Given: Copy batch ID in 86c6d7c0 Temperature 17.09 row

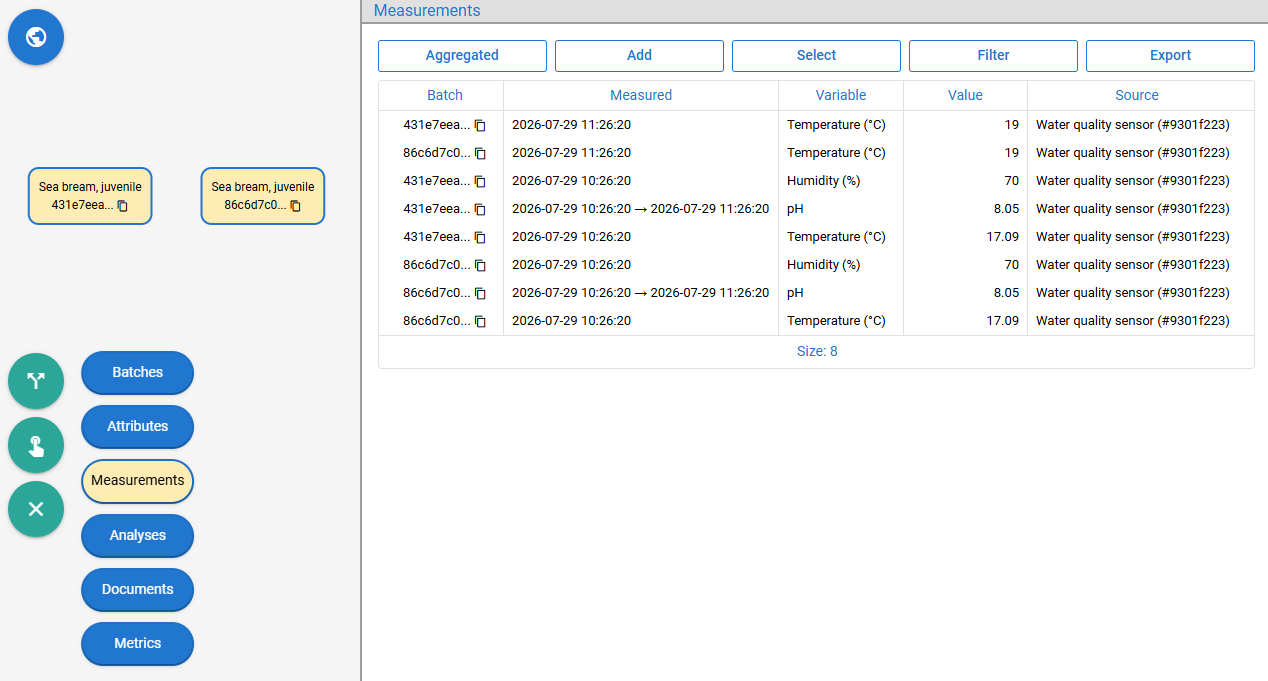Looking at the screenshot, I should pos(480,321).
